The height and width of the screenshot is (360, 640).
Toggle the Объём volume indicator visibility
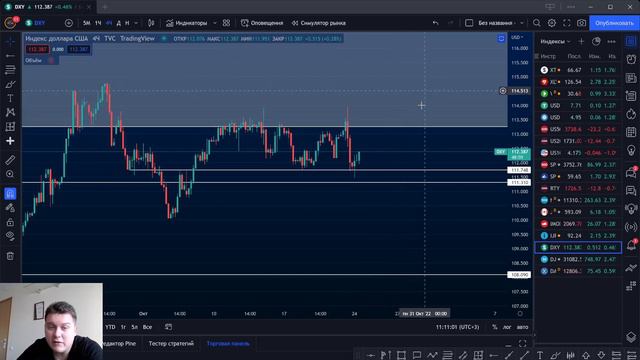coord(51,60)
